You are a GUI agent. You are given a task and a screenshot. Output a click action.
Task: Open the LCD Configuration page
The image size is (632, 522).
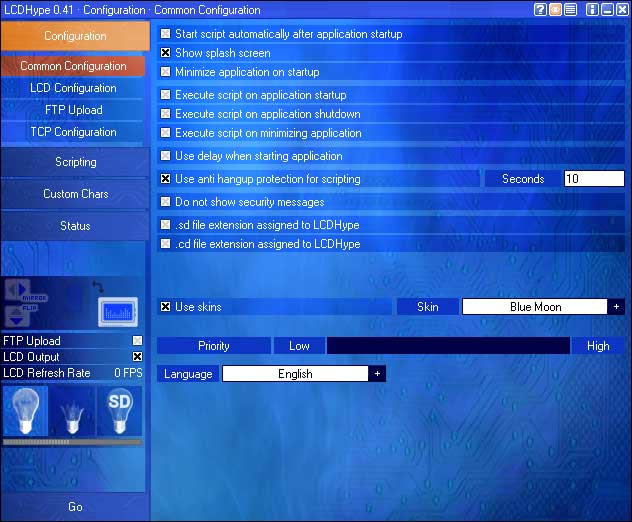73,88
